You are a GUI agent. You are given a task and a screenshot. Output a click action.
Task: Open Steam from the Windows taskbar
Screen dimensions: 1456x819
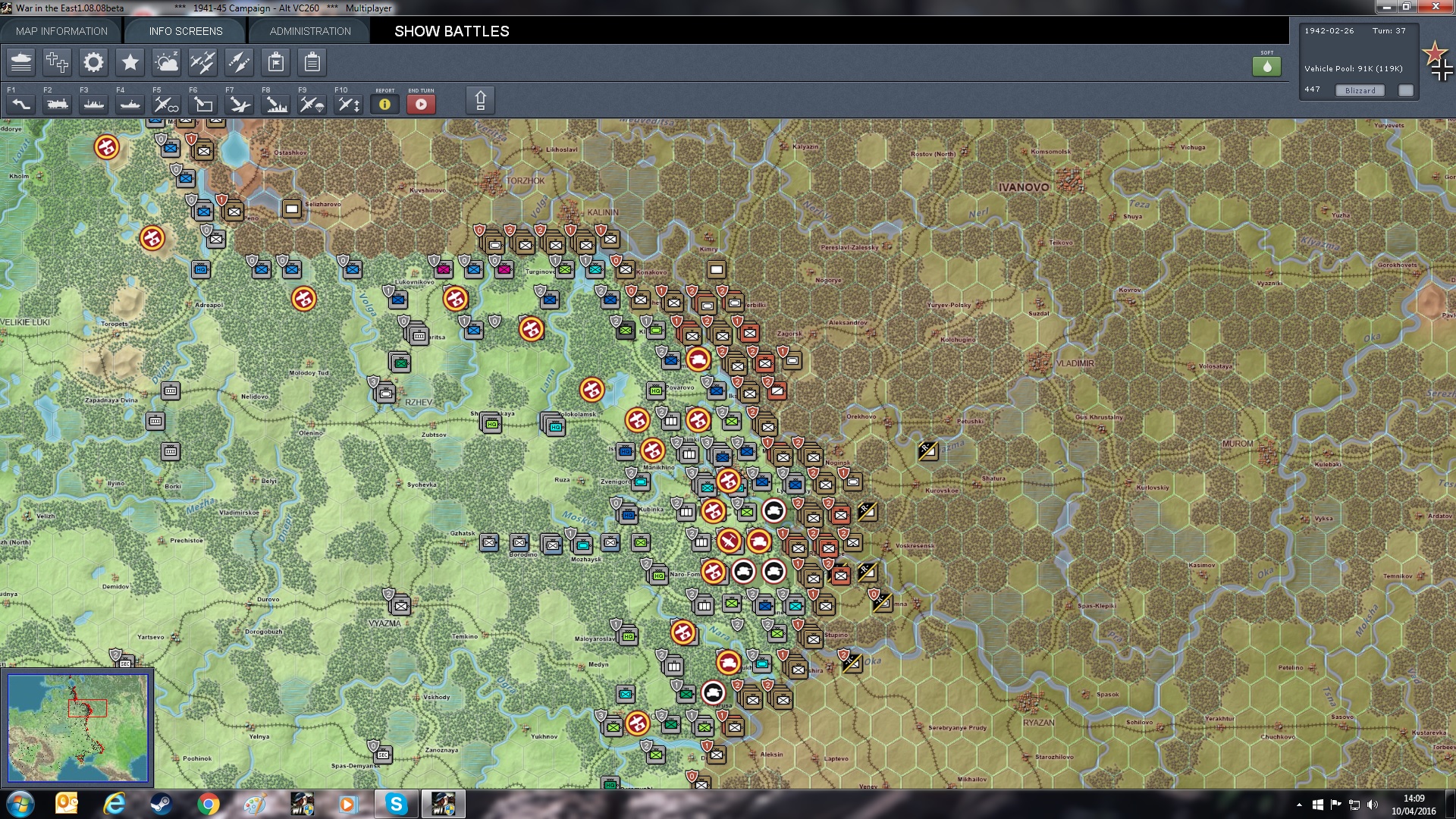coord(160,804)
